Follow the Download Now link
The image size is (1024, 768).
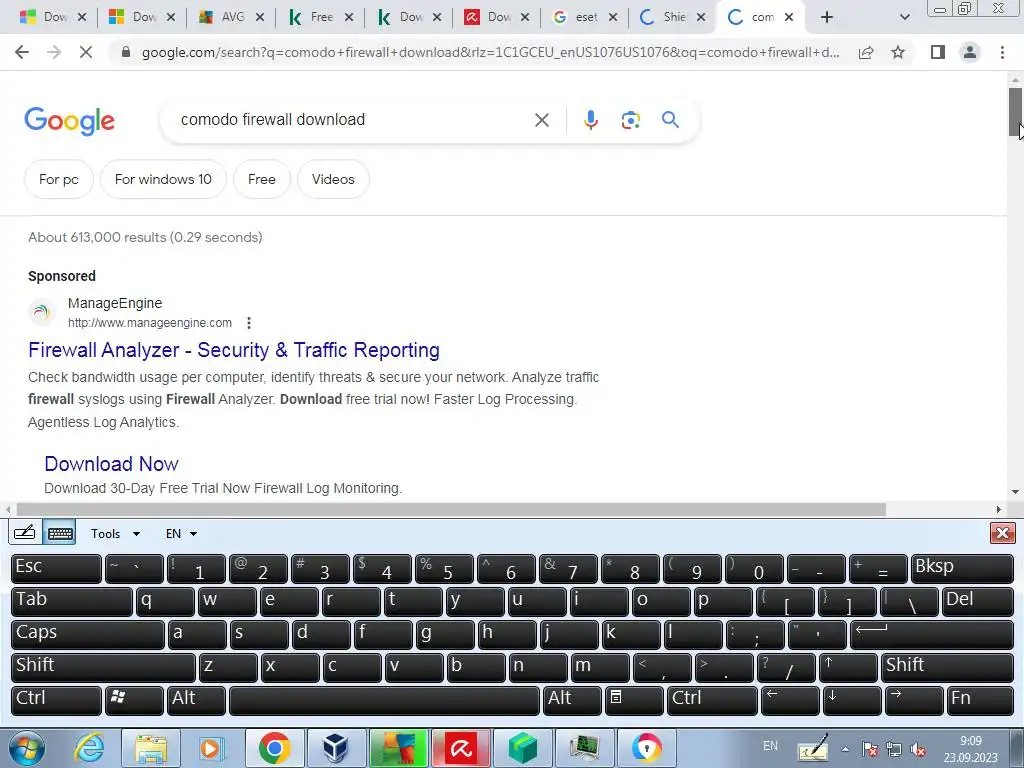[x=111, y=464]
